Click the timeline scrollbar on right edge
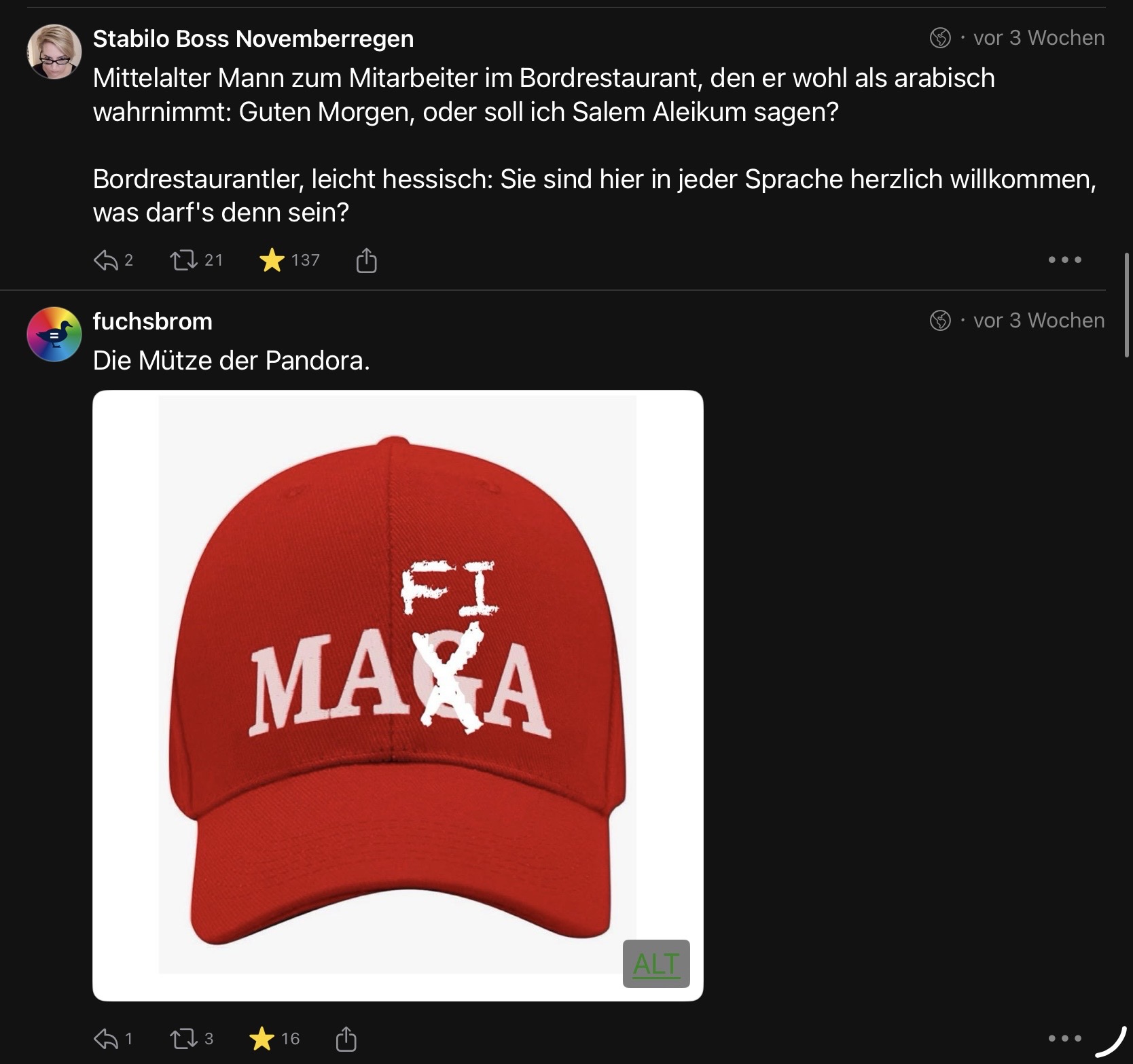Screen dimensions: 1133x1064 pos(1128,306)
